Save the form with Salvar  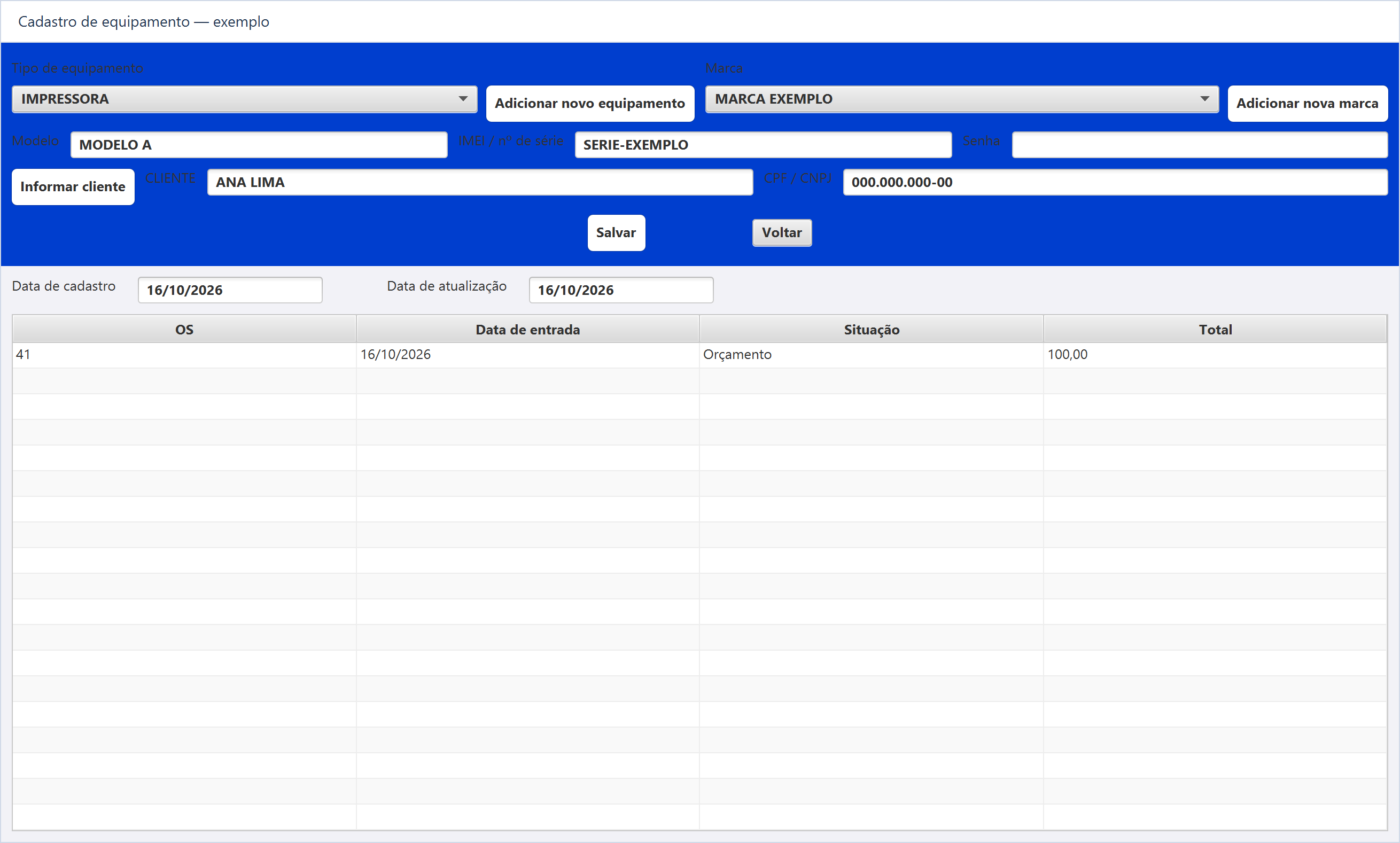point(616,233)
